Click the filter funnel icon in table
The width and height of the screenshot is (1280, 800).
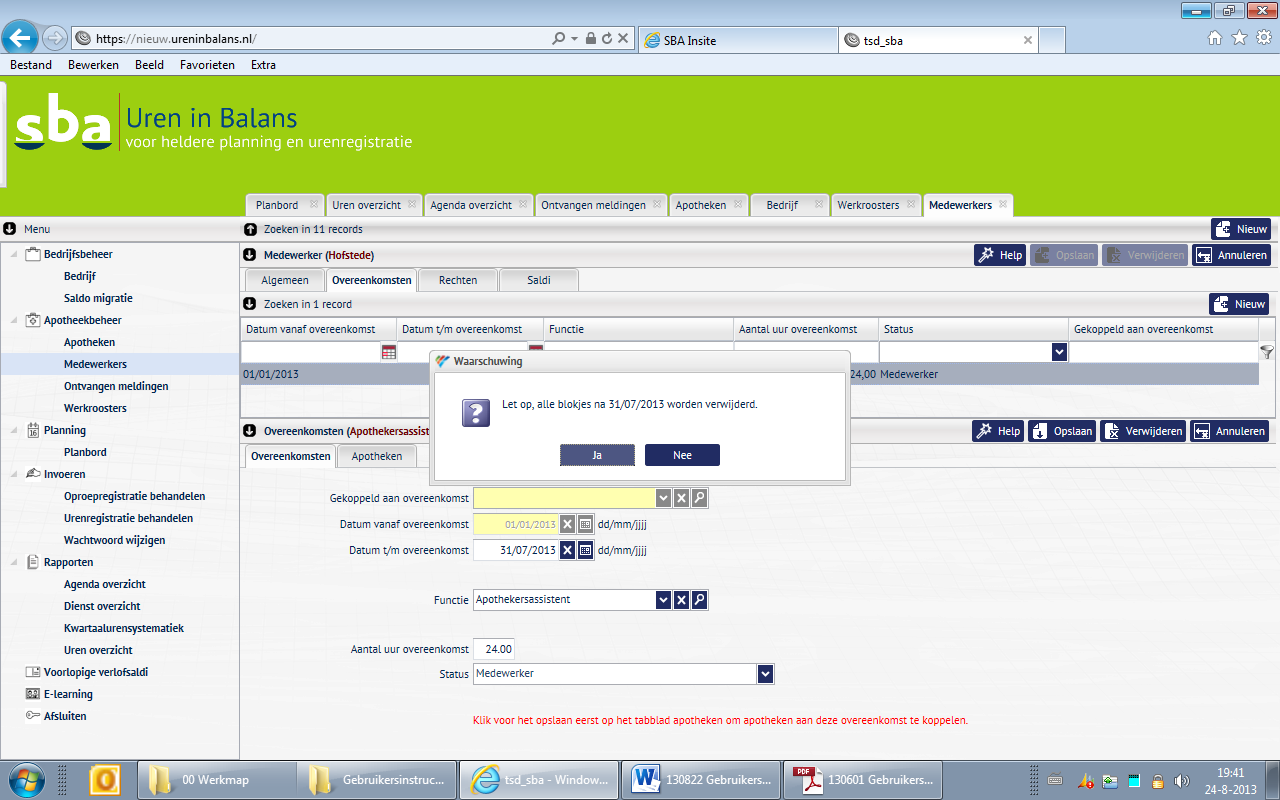tap(1267, 352)
